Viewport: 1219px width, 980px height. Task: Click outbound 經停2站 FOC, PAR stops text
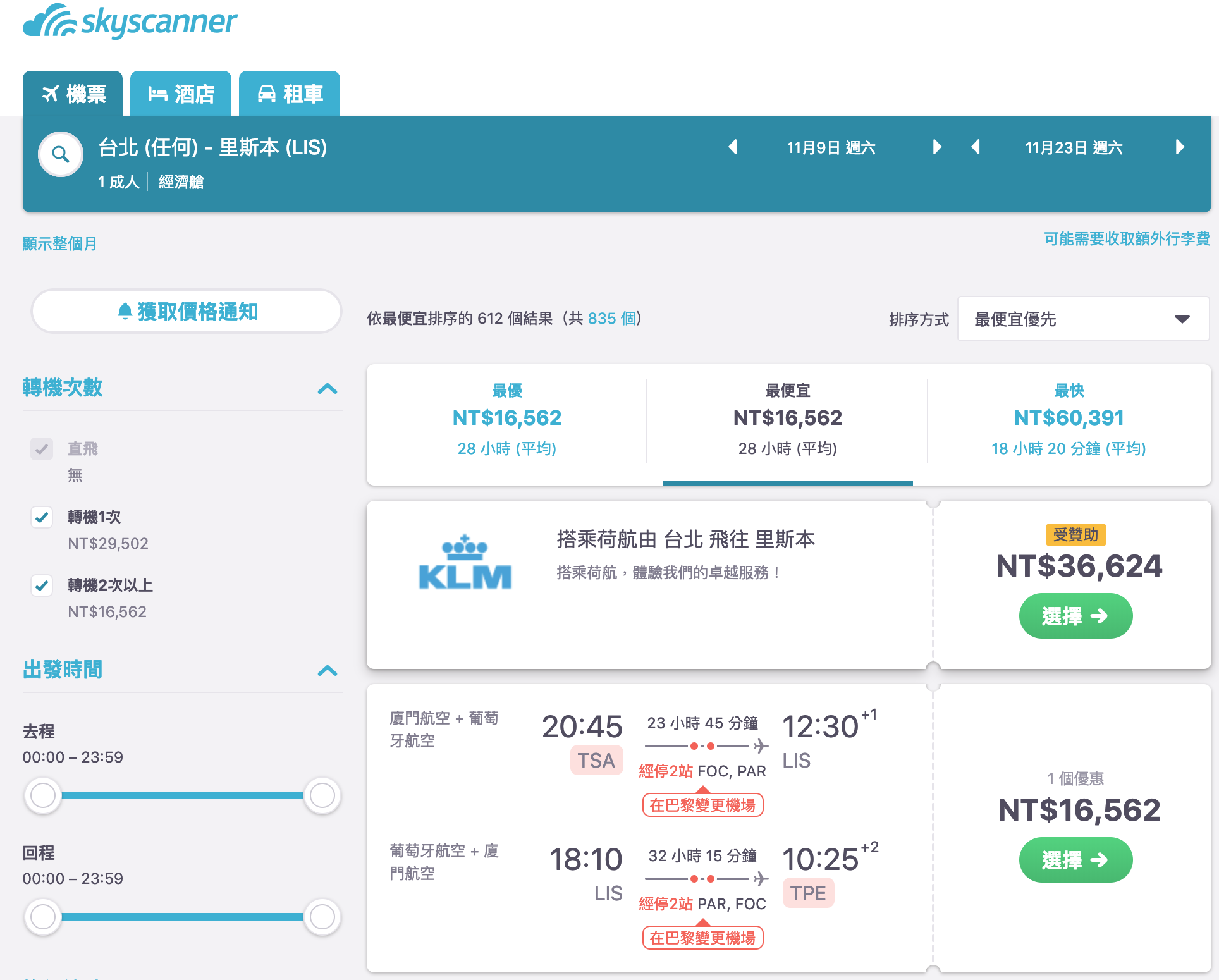click(x=702, y=771)
